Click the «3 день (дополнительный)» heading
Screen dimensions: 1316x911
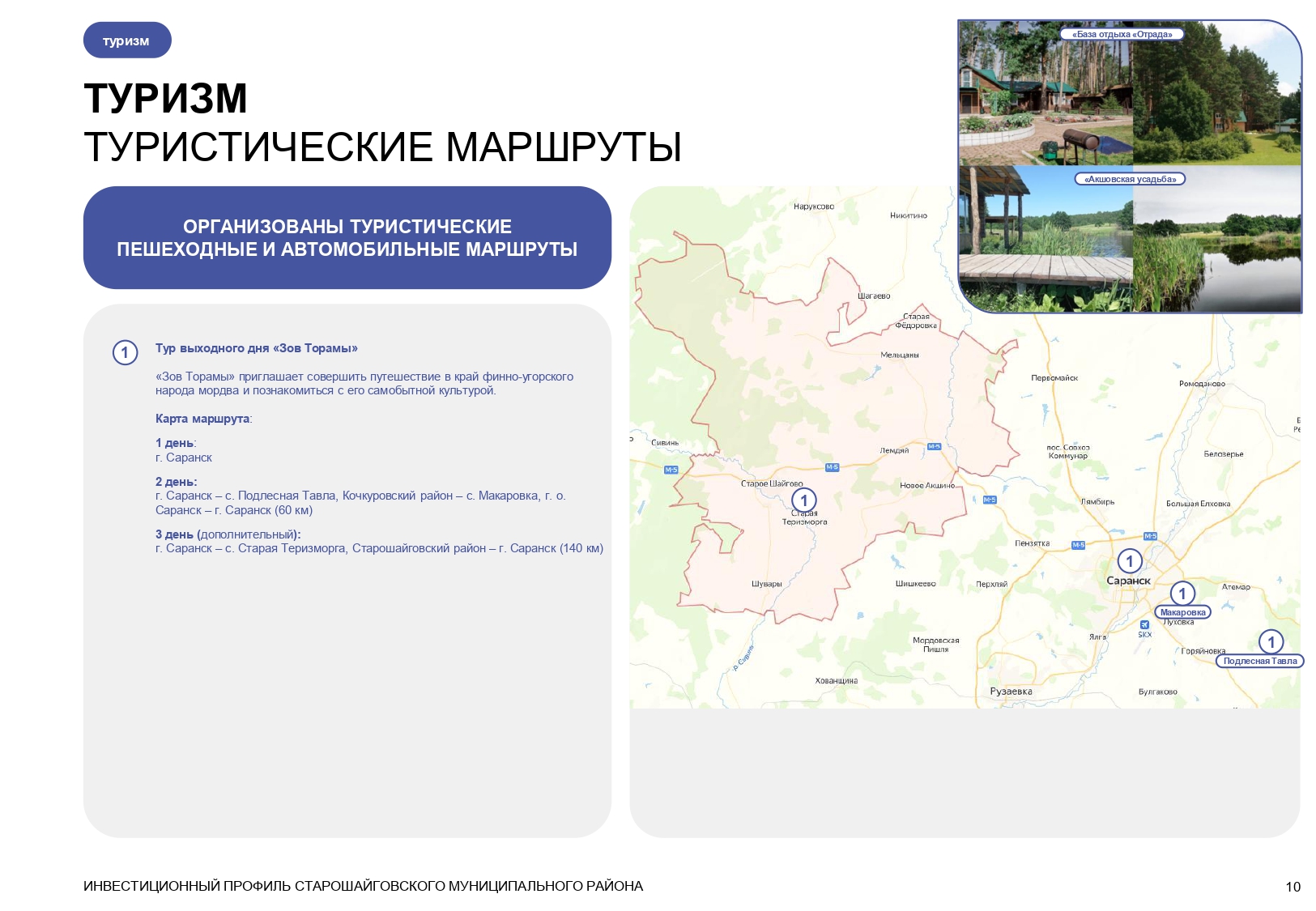[x=228, y=534]
